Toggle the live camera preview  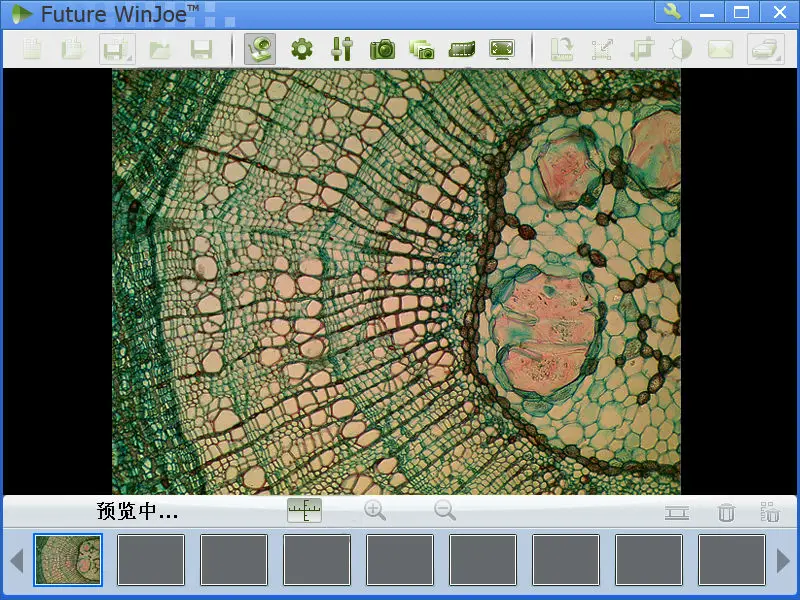click(261, 47)
